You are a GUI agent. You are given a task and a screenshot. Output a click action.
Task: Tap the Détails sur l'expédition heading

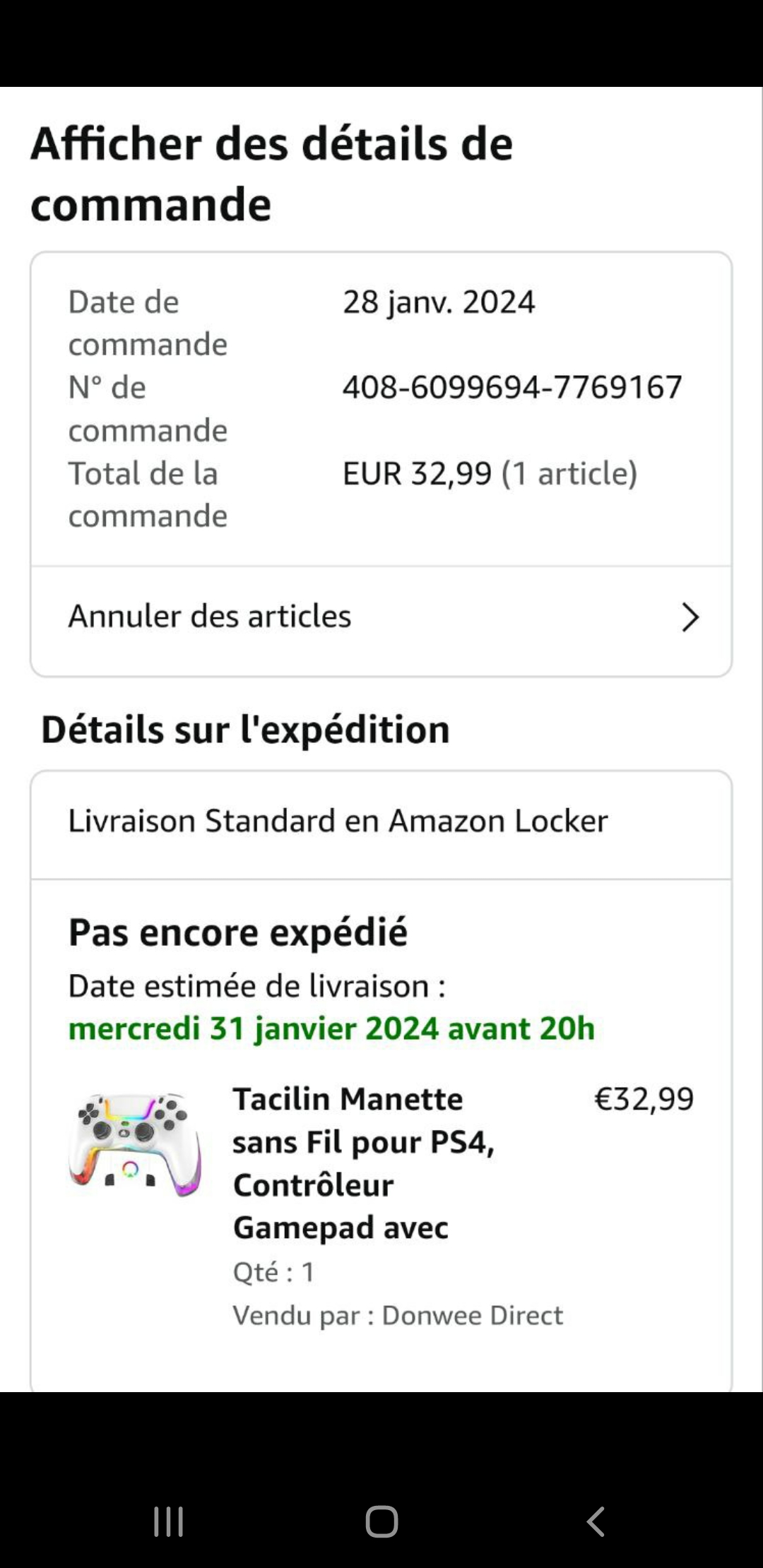245,730
